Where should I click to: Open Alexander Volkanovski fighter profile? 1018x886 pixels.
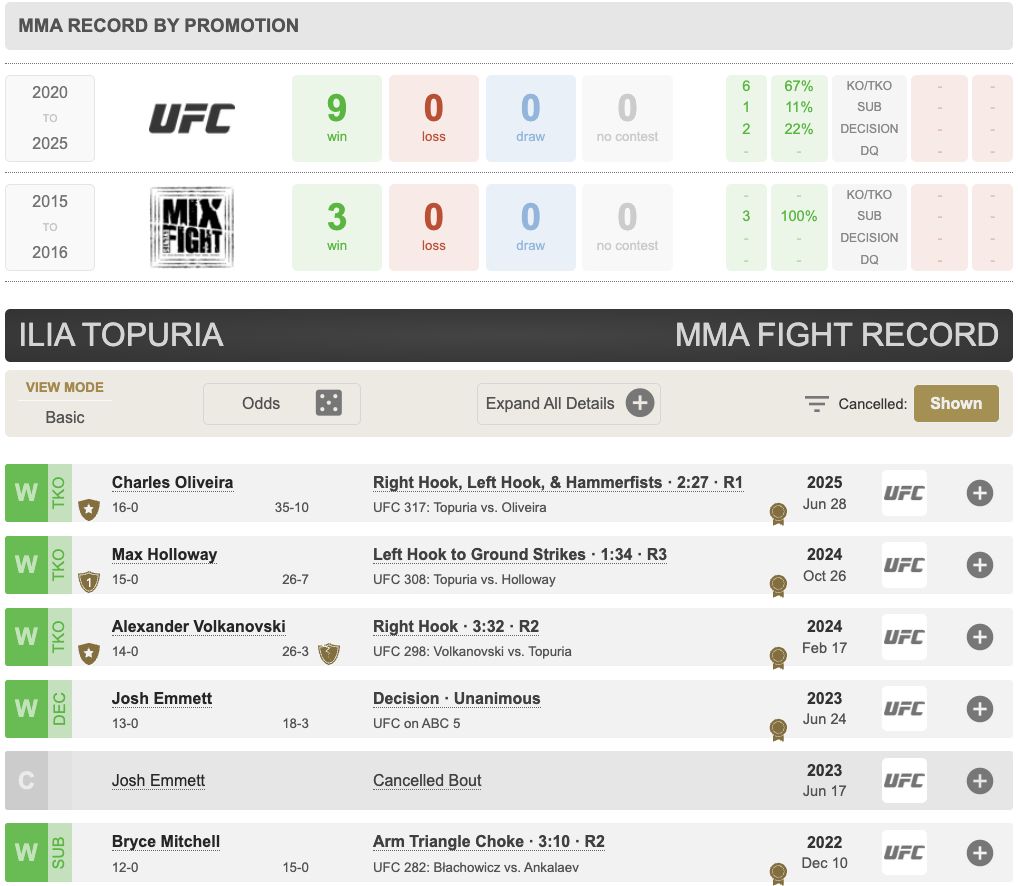coord(199,626)
